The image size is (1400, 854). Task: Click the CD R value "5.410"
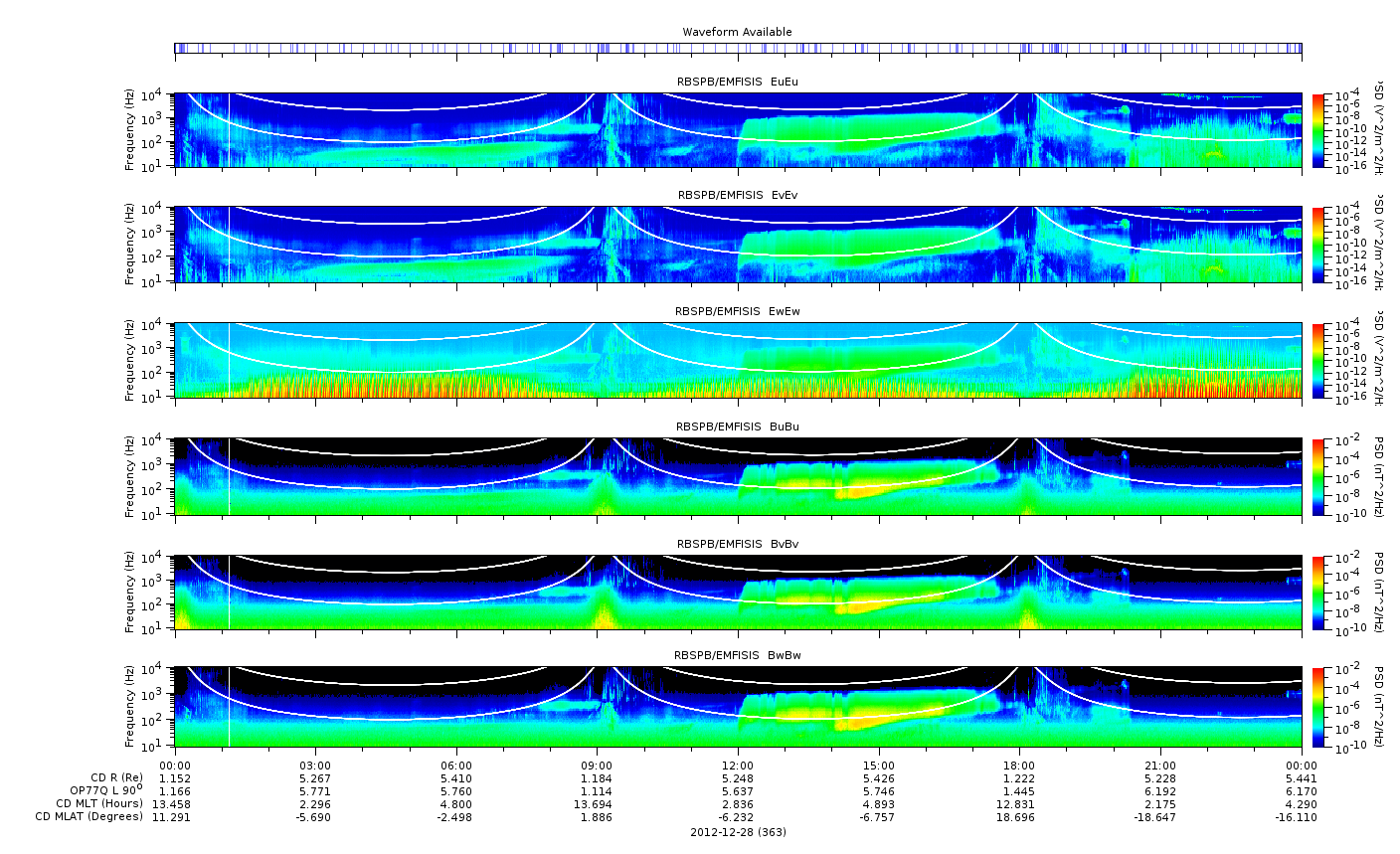click(x=456, y=777)
